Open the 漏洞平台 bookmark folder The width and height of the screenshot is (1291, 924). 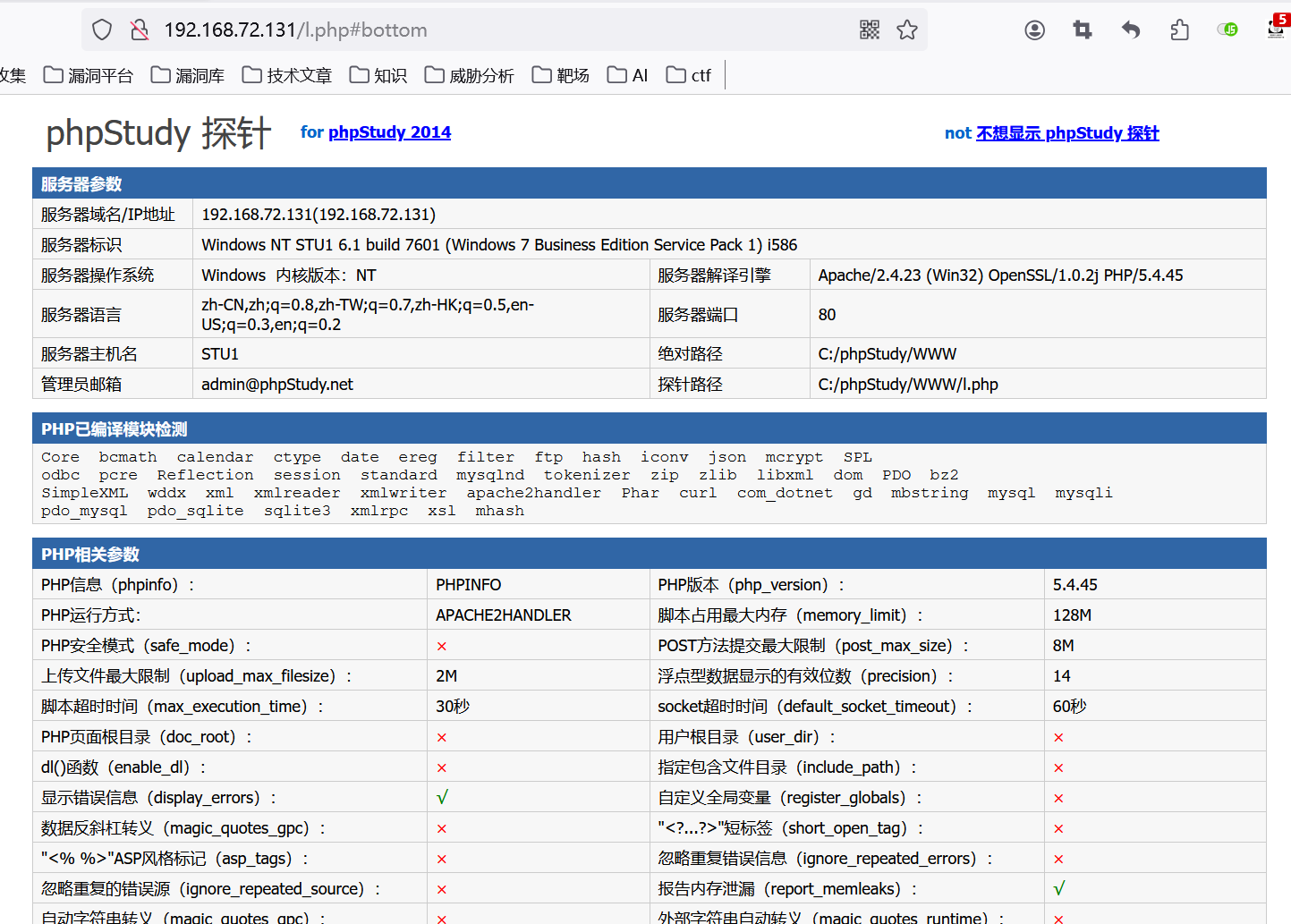[89, 75]
